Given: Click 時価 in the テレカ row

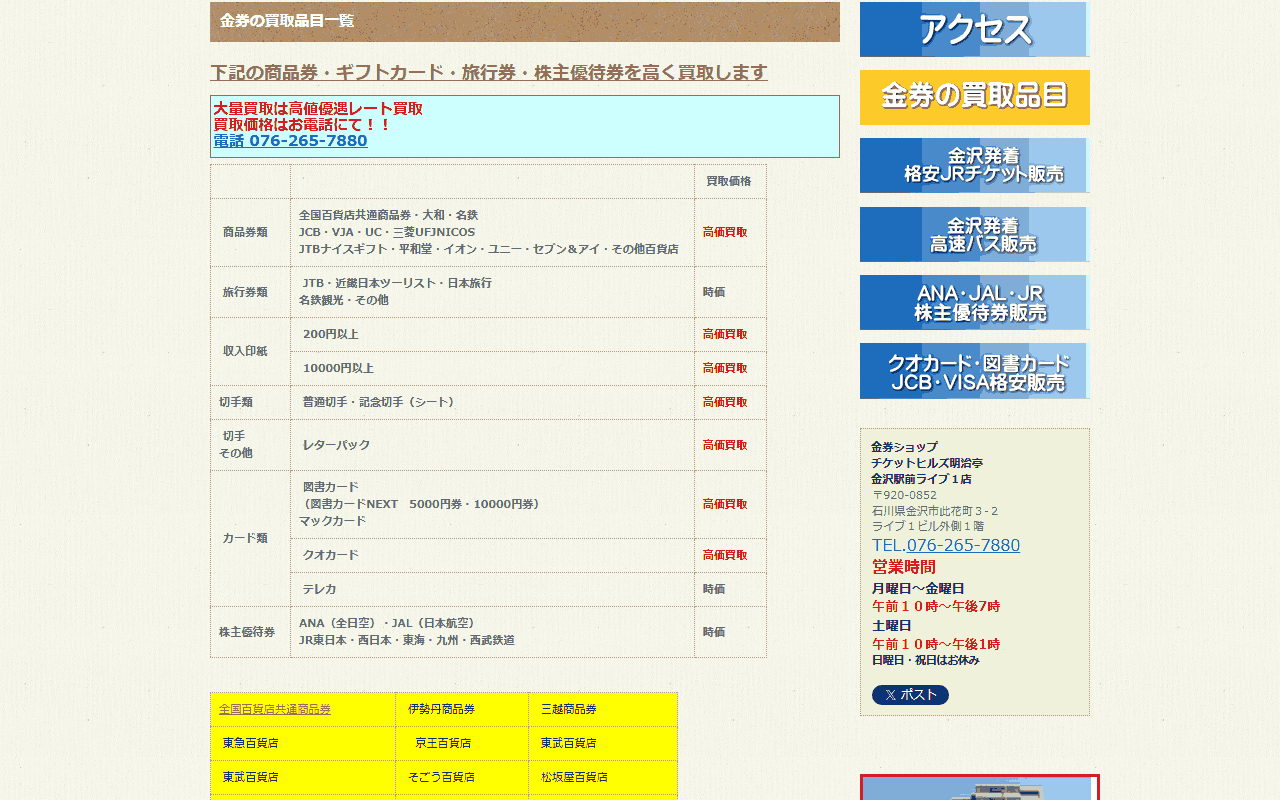Looking at the screenshot, I should click(x=714, y=589).
